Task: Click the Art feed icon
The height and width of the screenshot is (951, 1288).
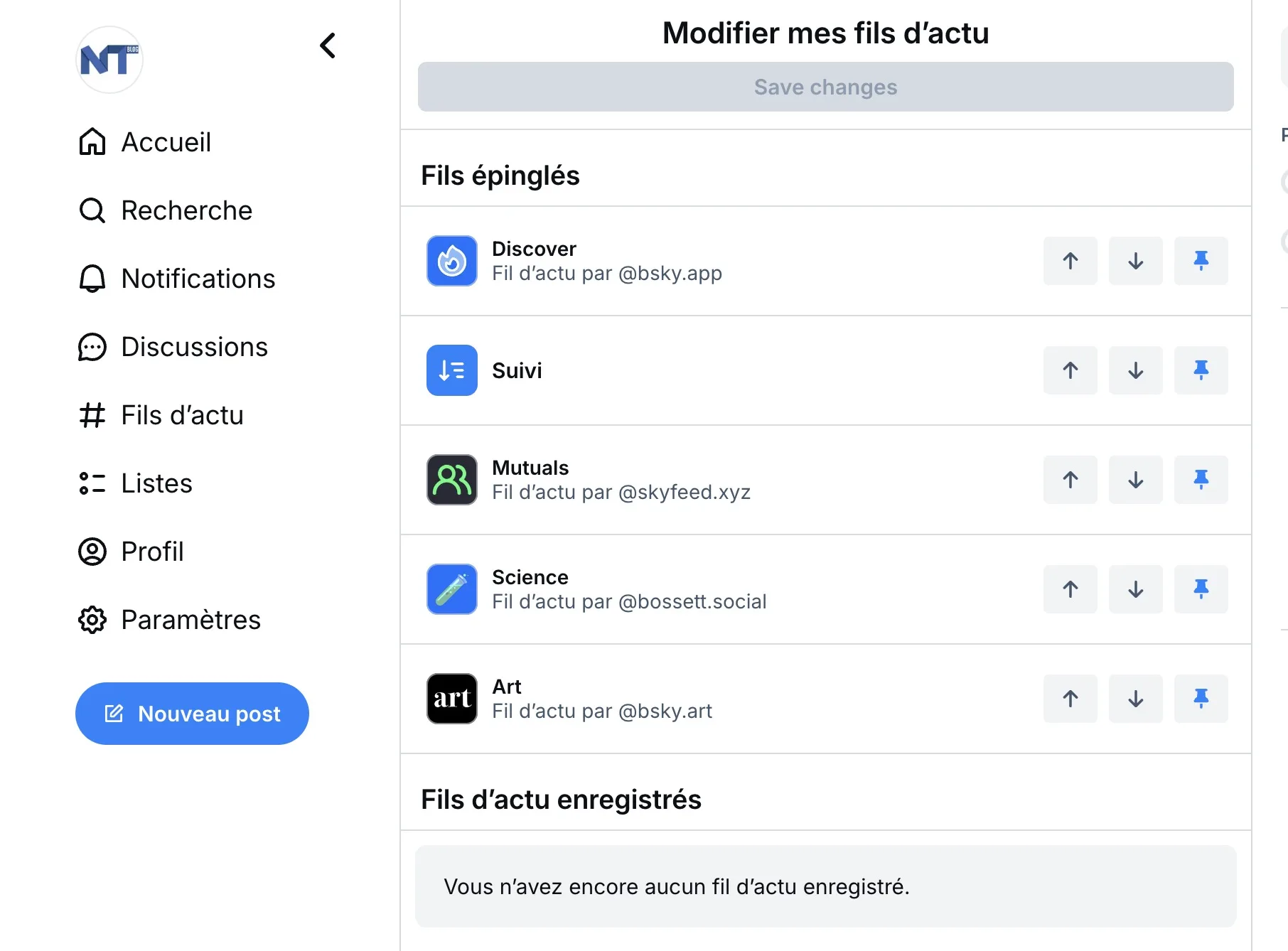Action: pos(452,699)
